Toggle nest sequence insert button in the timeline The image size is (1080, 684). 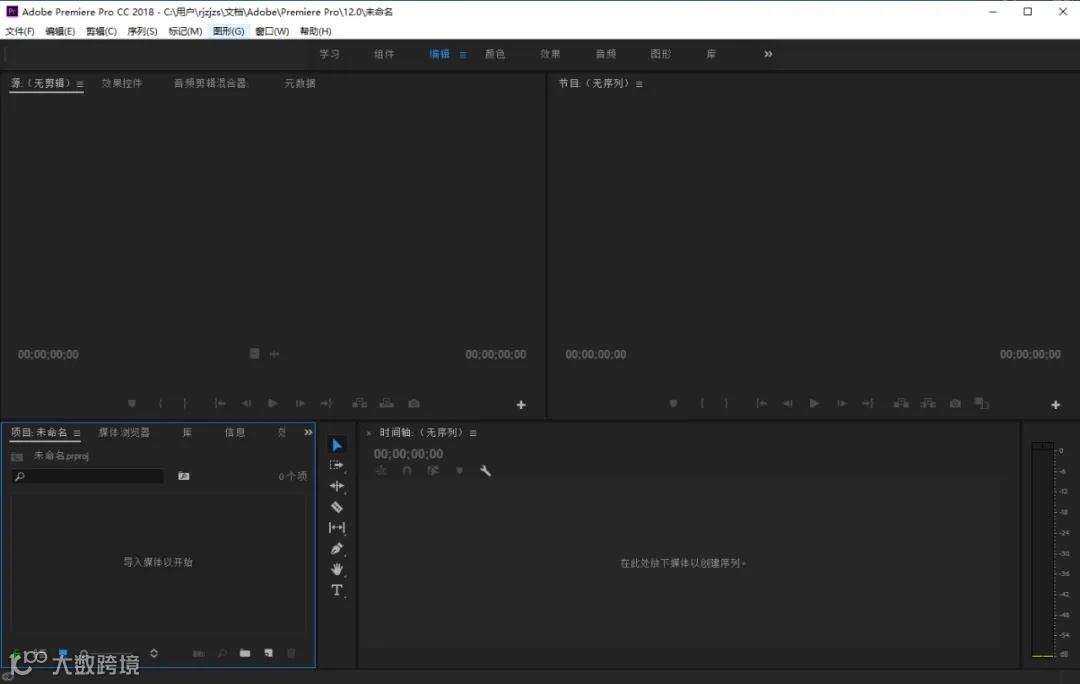[x=381, y=471]
